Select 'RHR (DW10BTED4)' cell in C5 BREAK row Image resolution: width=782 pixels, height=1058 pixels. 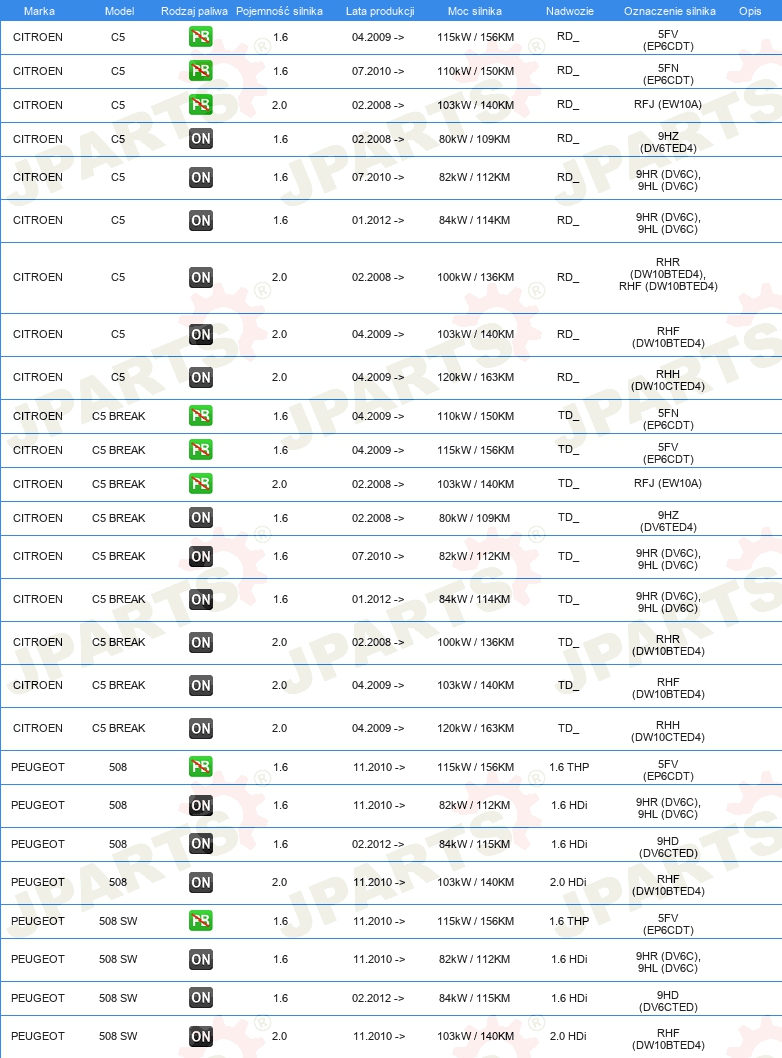pos(668,645)
